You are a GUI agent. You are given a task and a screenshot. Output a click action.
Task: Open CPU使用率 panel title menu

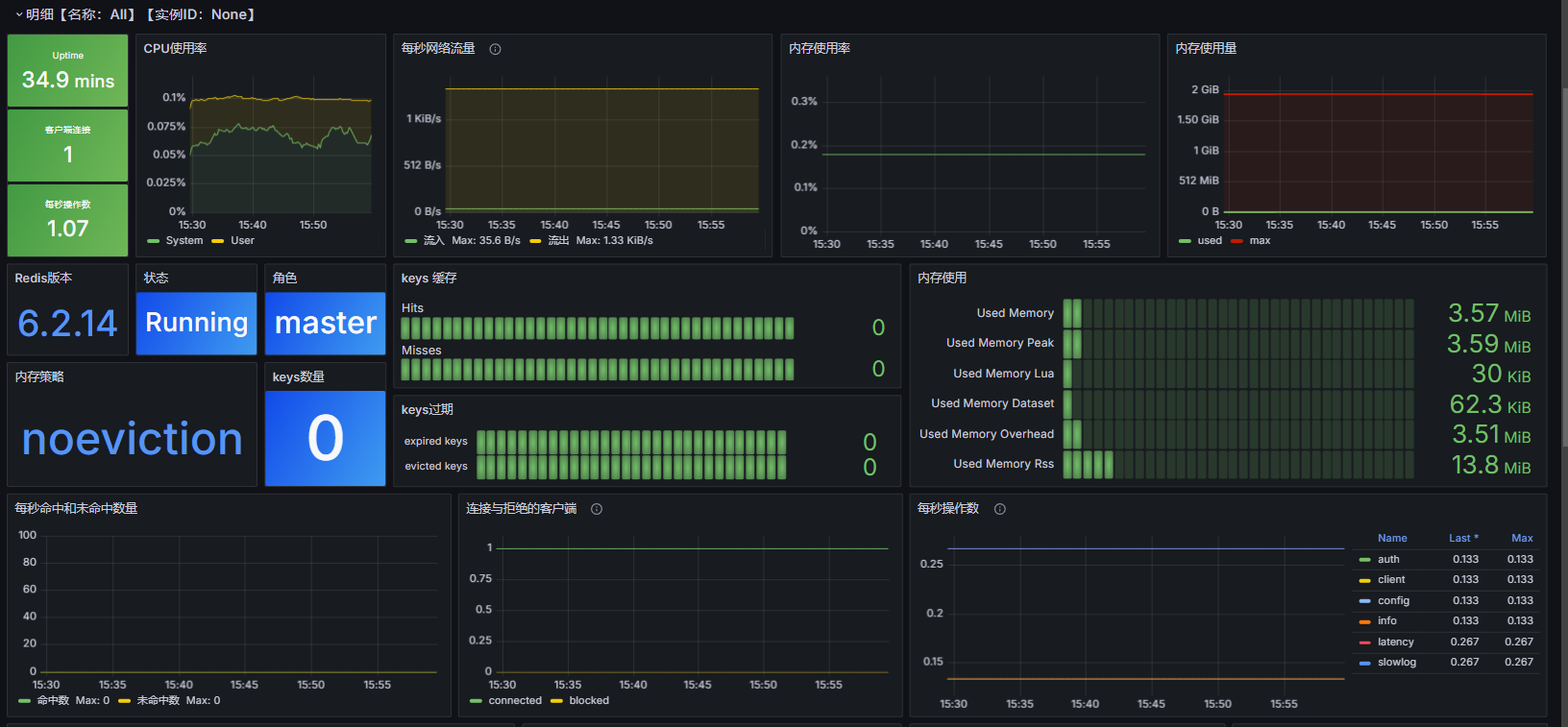[x=175, y=49]
